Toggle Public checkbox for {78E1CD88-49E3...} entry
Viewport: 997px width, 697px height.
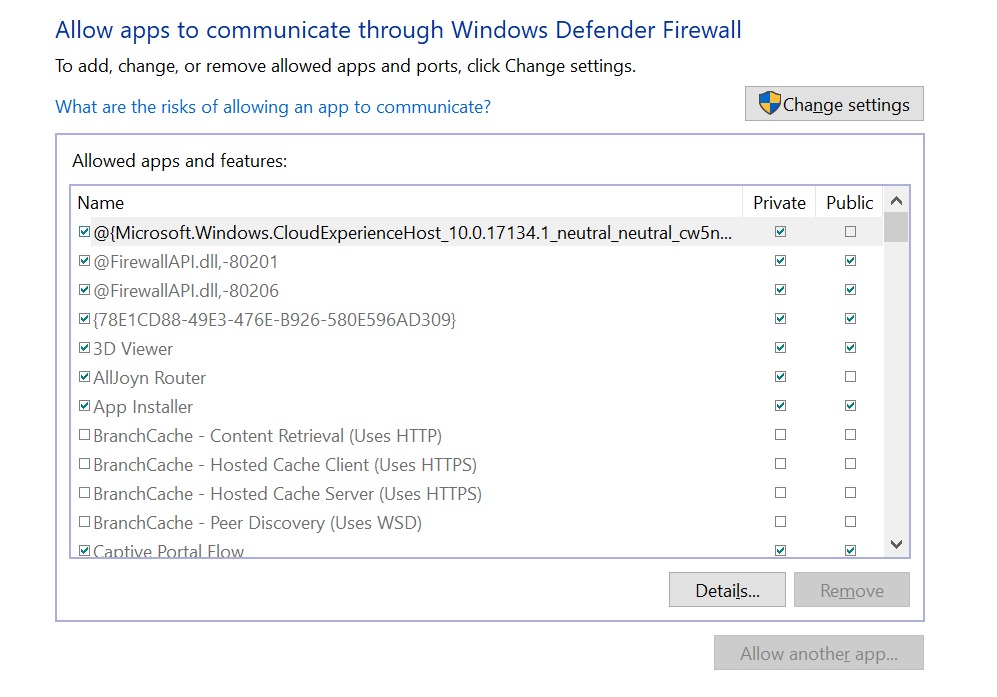coord(850,319)
